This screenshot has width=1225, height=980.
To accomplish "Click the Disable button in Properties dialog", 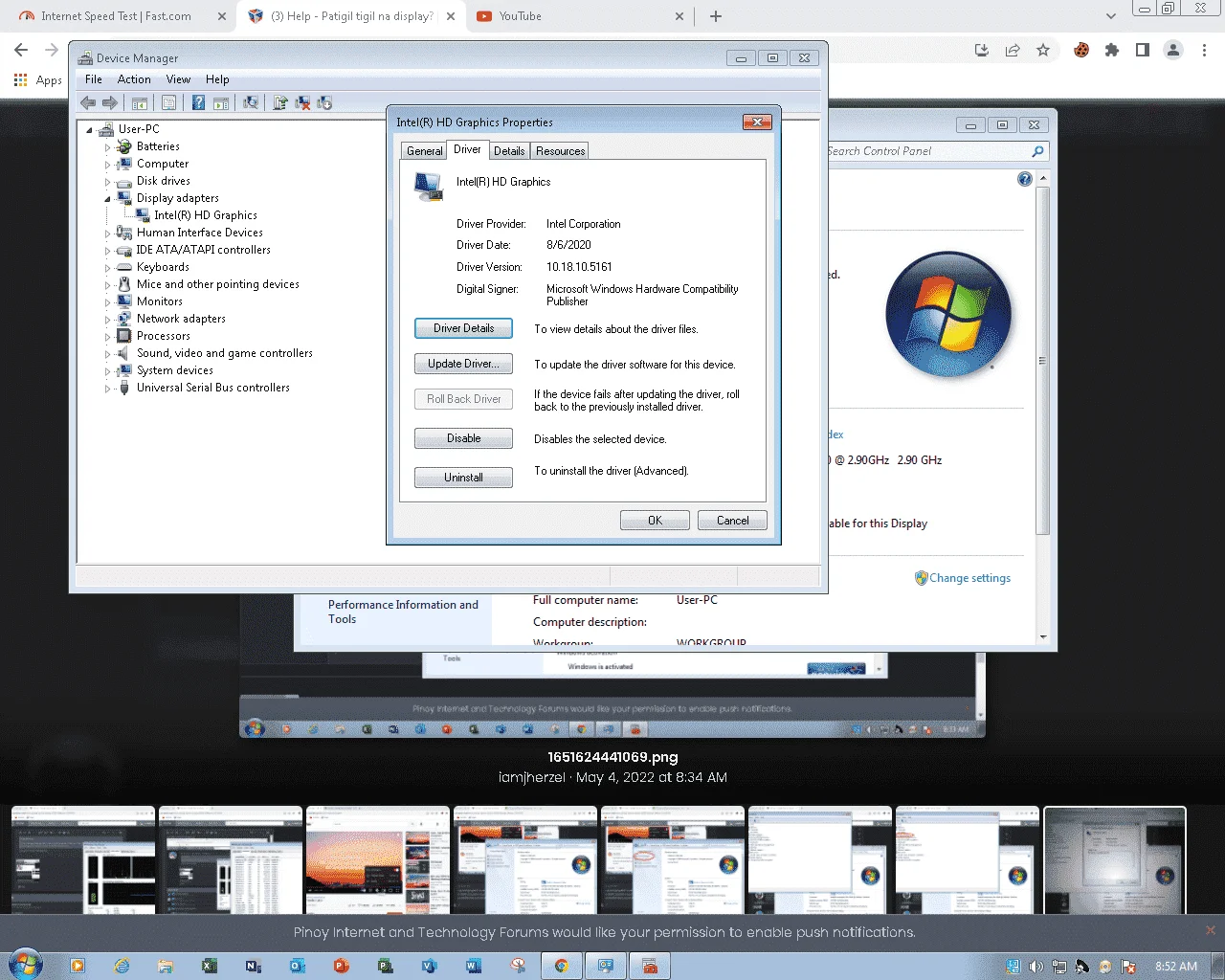I will (x=463, y=438).
